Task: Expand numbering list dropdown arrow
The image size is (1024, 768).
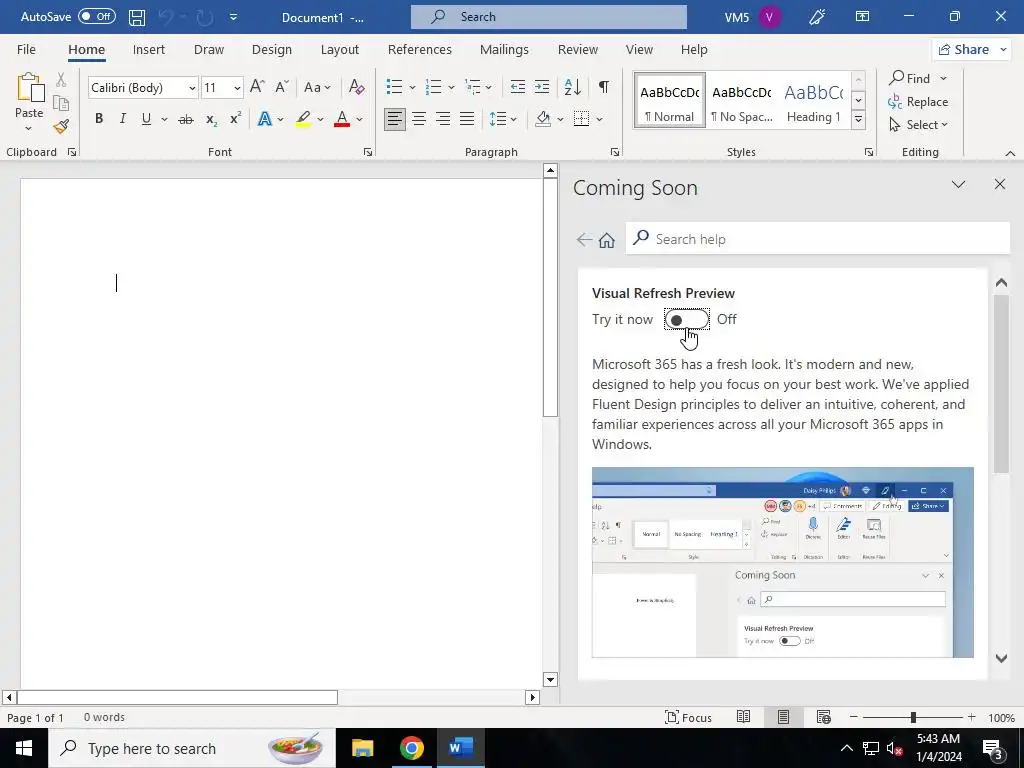Action: [451, 88]
